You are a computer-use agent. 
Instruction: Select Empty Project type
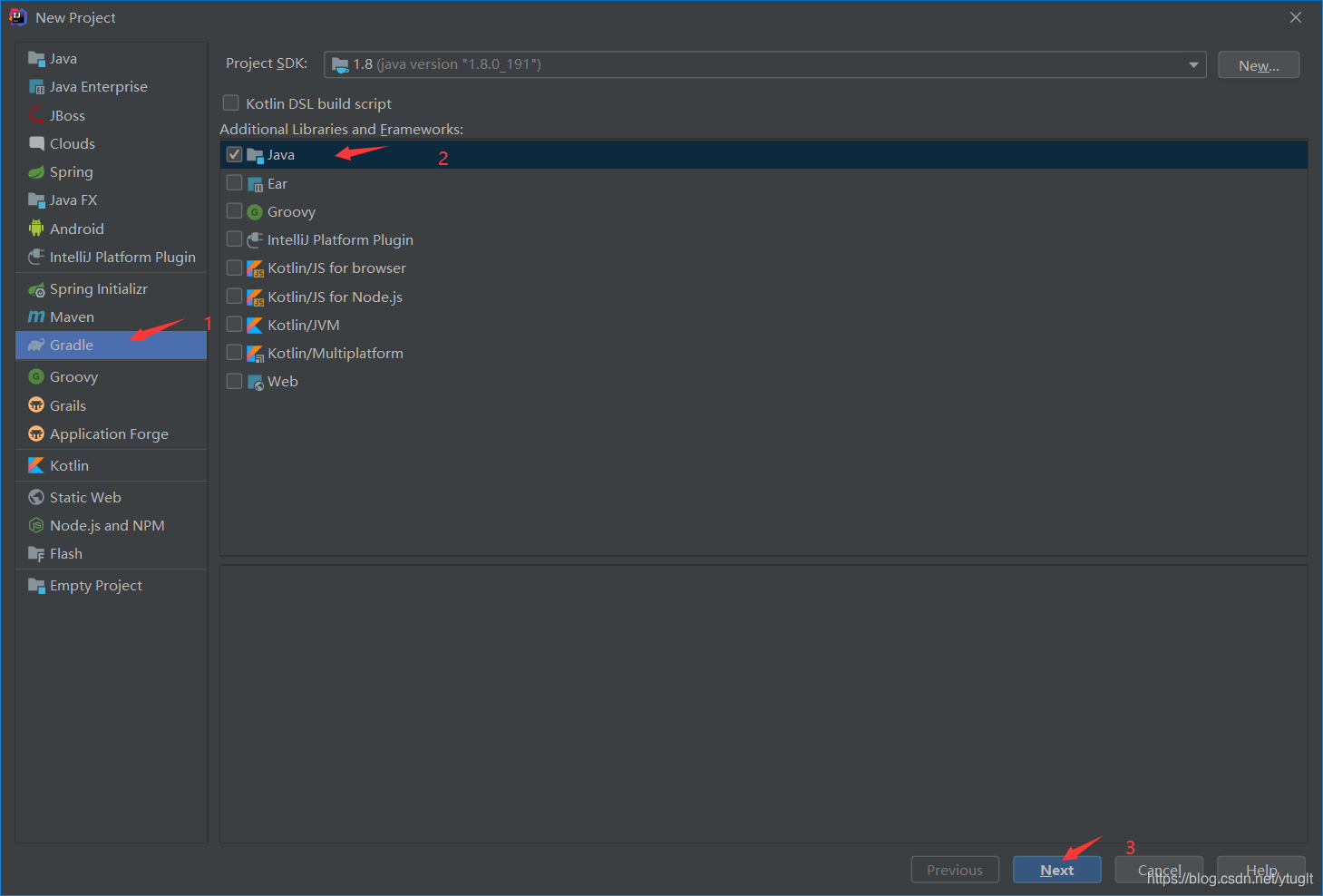click(x=111, y=586)
